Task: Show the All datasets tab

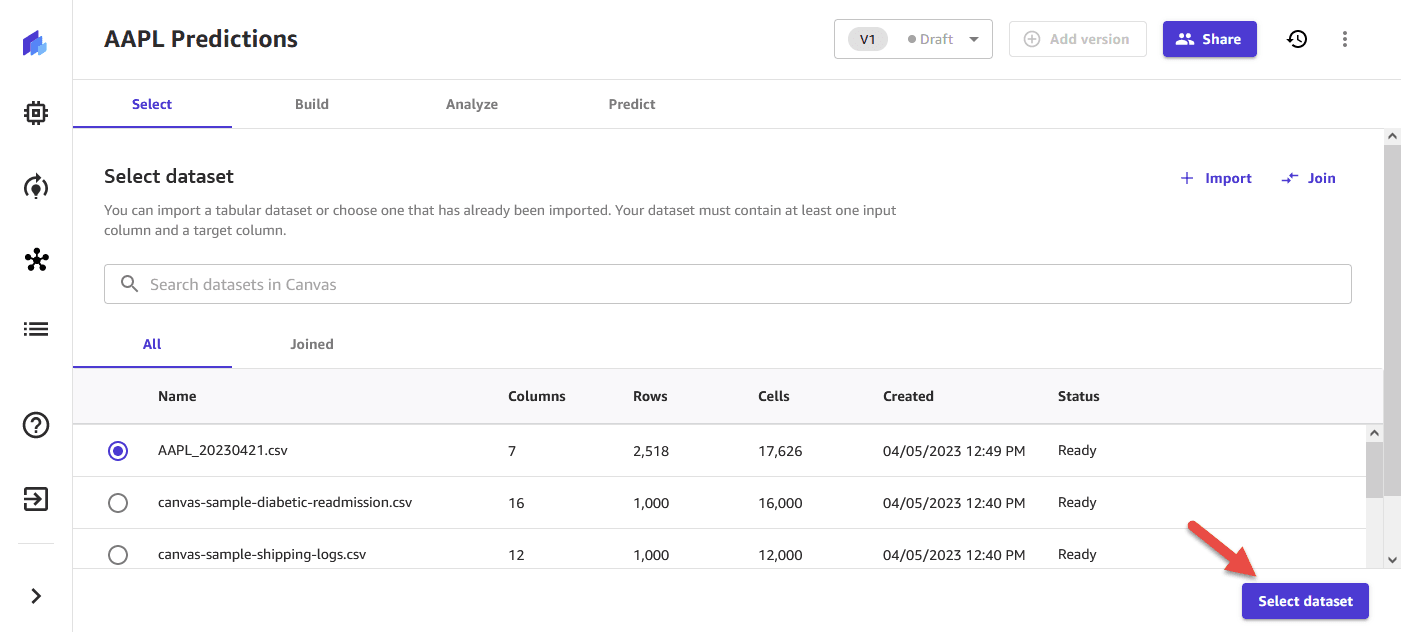Action: [x=152, y=344]
